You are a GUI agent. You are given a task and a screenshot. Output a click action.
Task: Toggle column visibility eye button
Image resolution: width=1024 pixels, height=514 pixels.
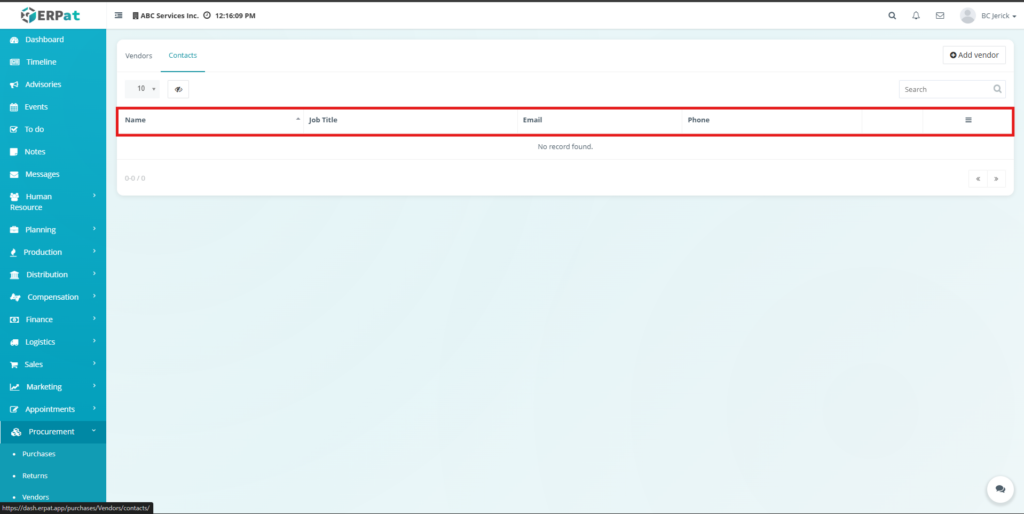click(178, 89)
